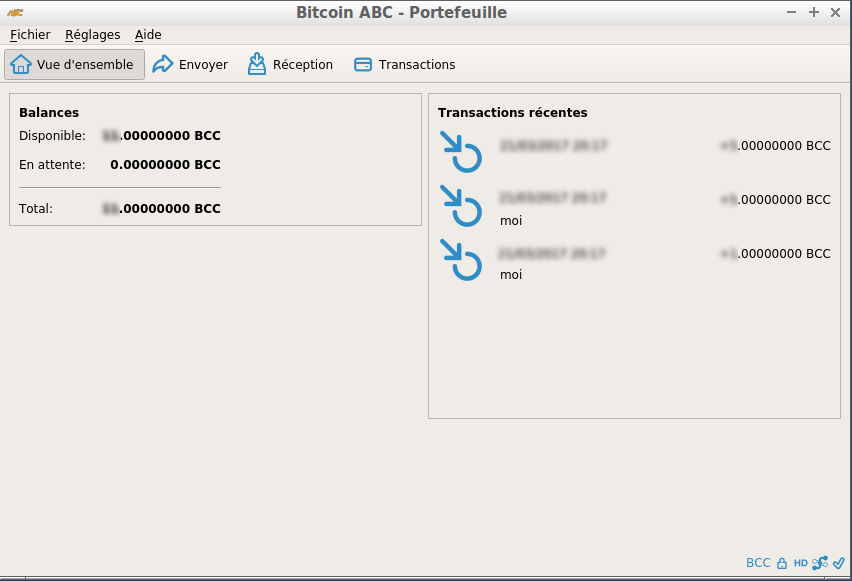Click the network connections icon
This screenshot has width=852, height=581.
pos(820,563)
